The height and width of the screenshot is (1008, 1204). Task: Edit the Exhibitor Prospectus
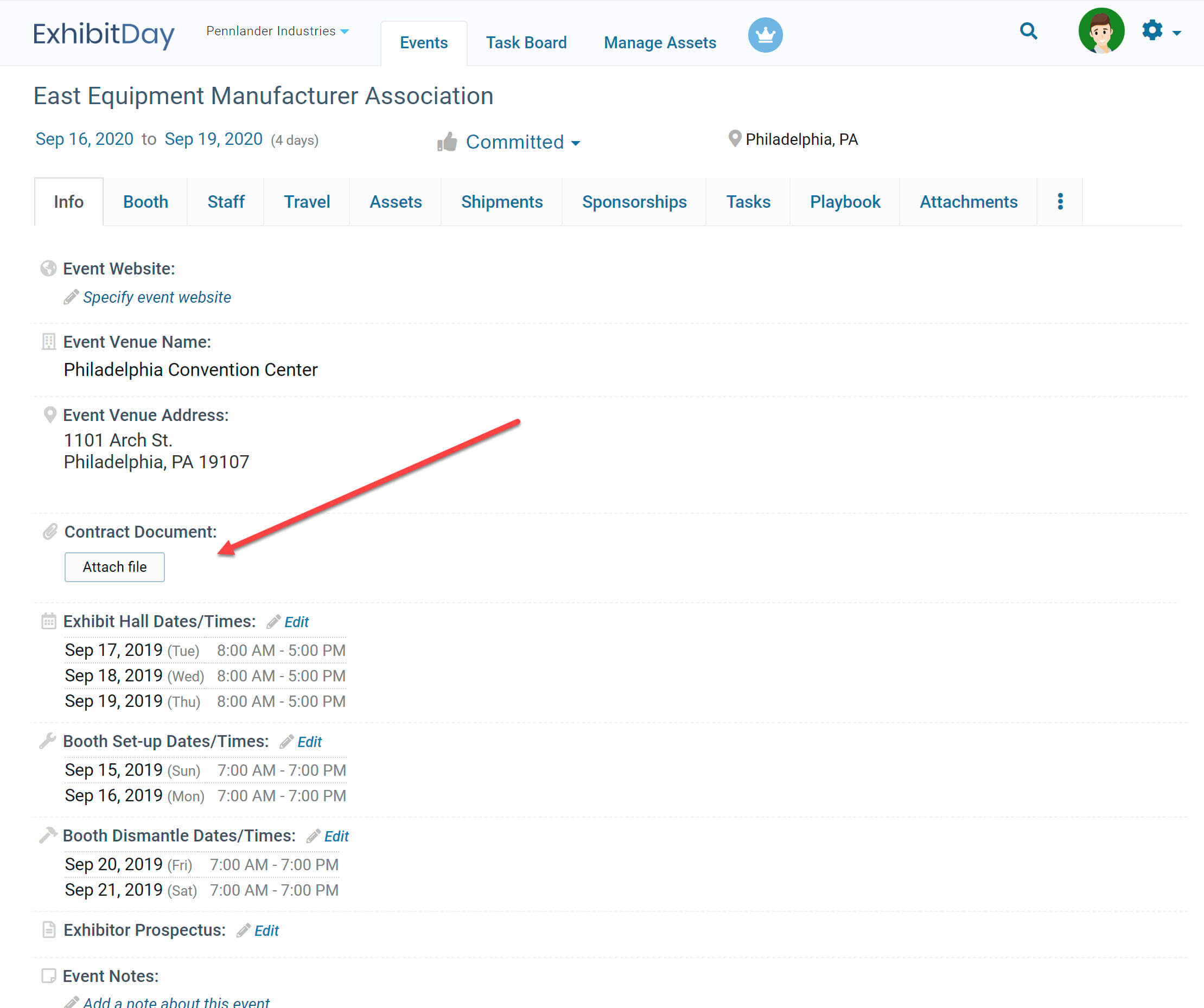coord(266,930)
